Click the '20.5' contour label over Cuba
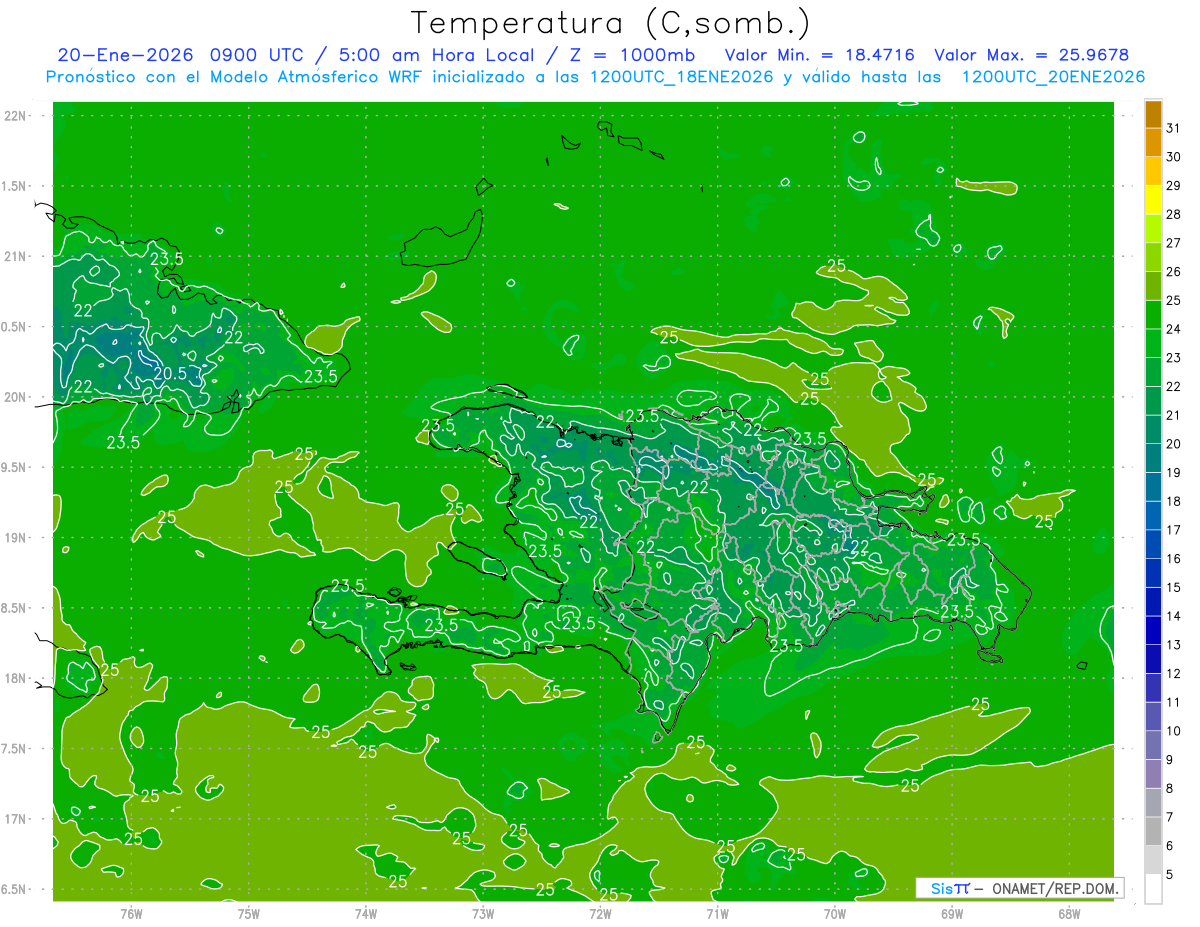 click(170, 373)
